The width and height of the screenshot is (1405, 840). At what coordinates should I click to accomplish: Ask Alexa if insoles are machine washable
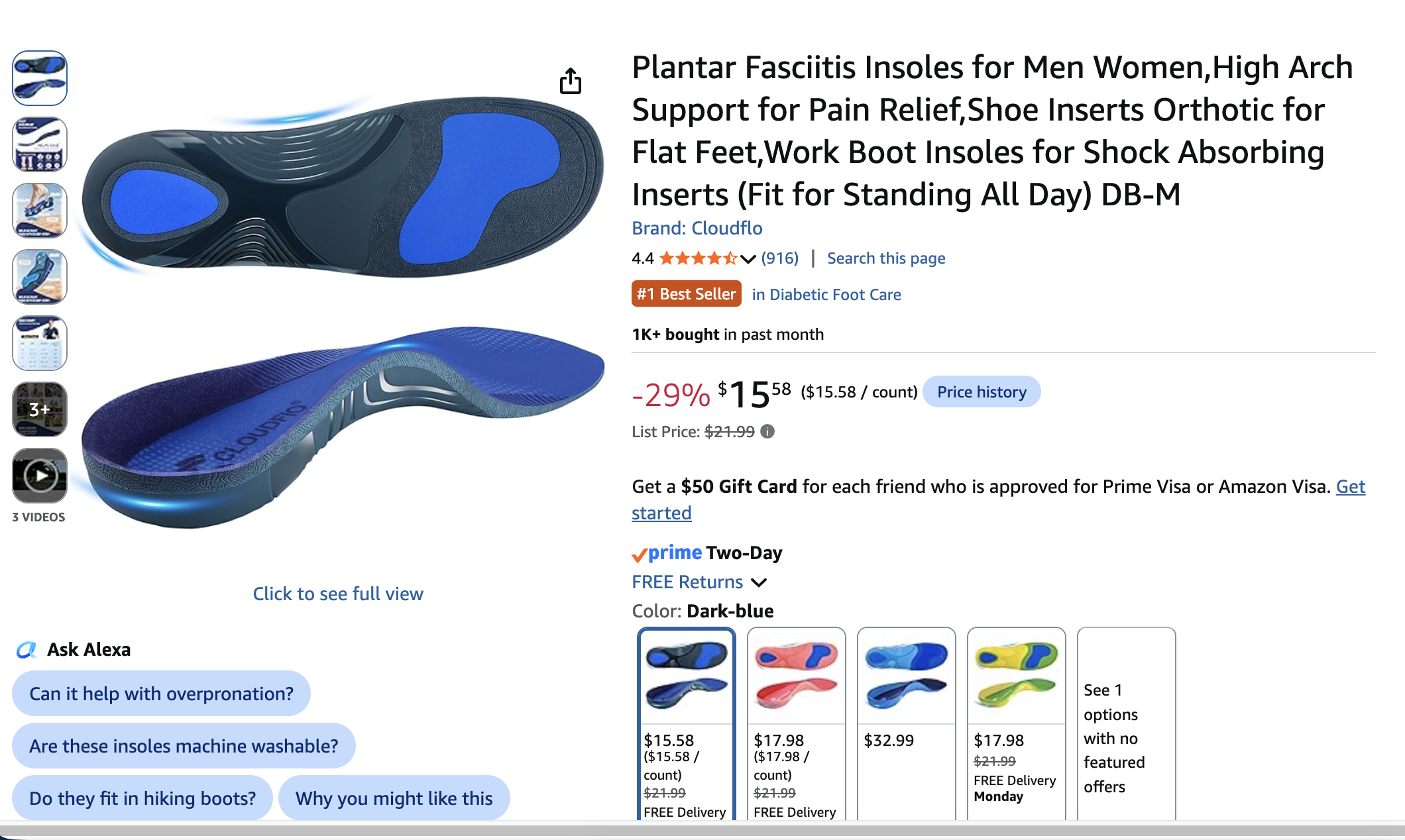coord(184,746)
